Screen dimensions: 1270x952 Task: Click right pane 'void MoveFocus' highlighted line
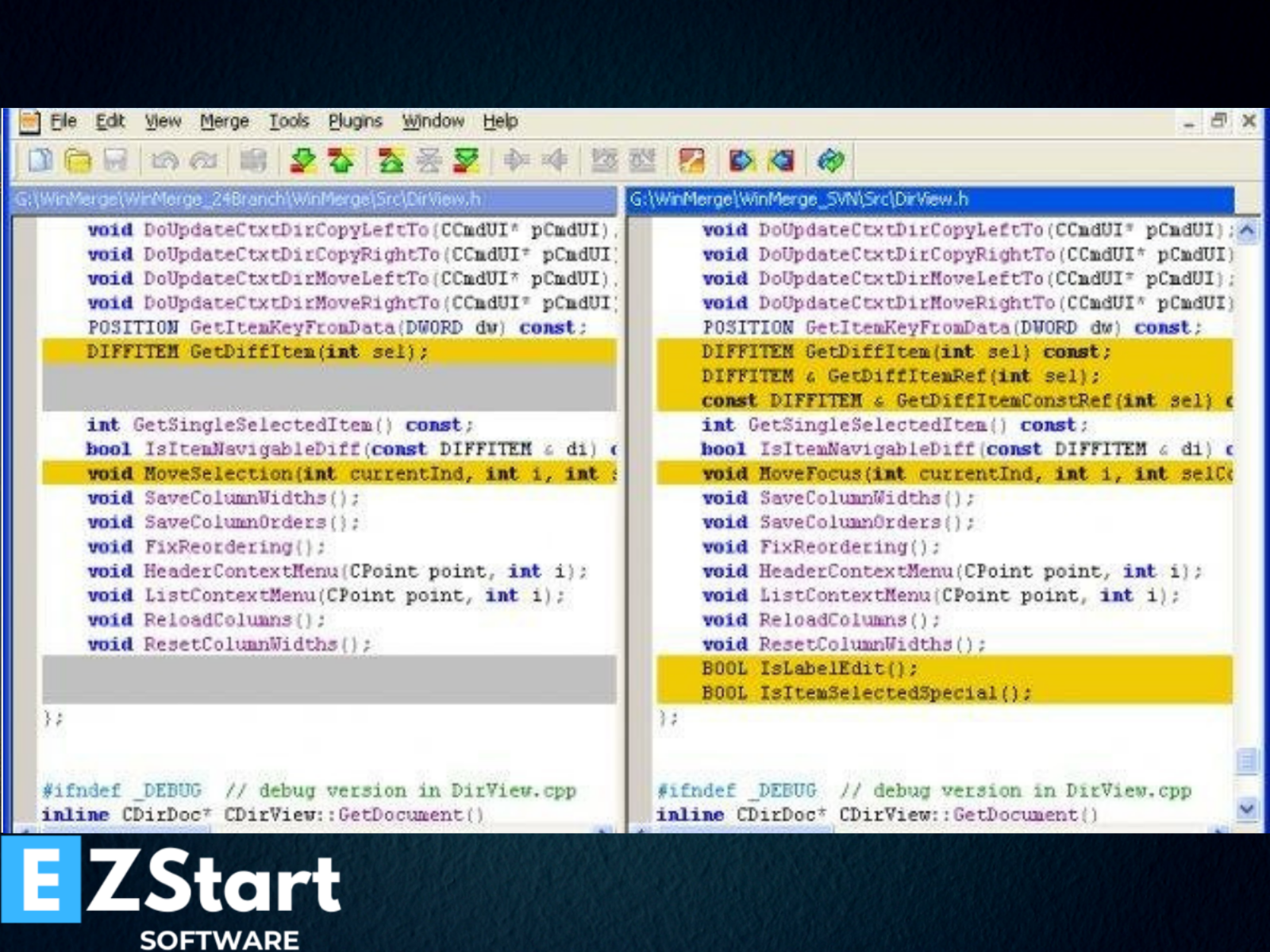click(x=945, y=474)
